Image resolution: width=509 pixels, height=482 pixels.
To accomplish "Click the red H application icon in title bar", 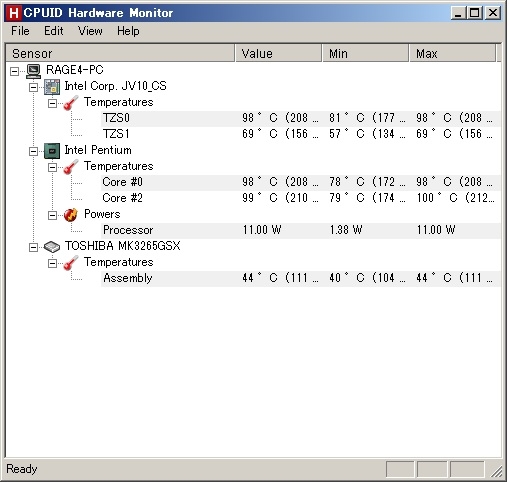I will [x=14, y=13].
